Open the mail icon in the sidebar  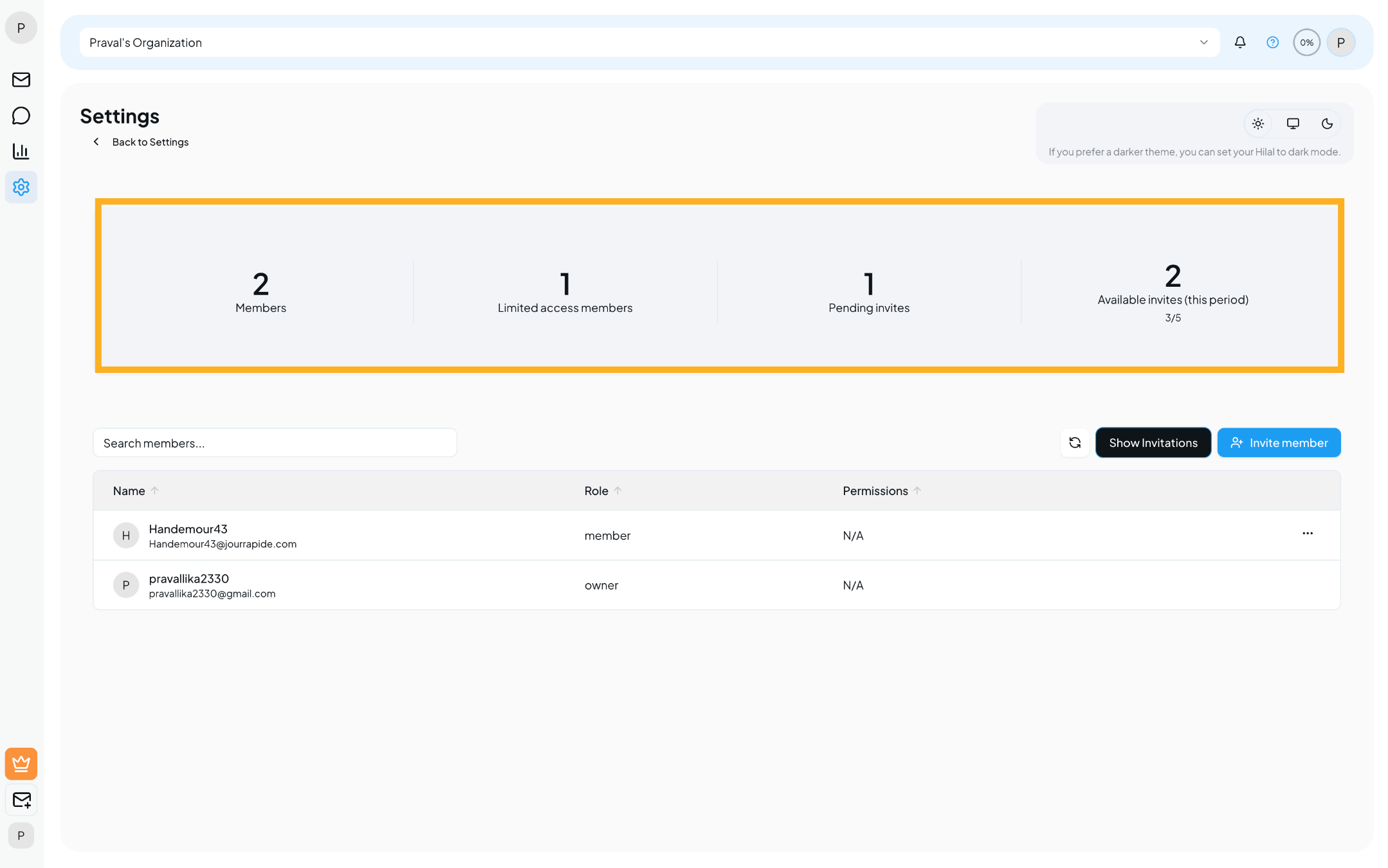click(x=21, y=80)
